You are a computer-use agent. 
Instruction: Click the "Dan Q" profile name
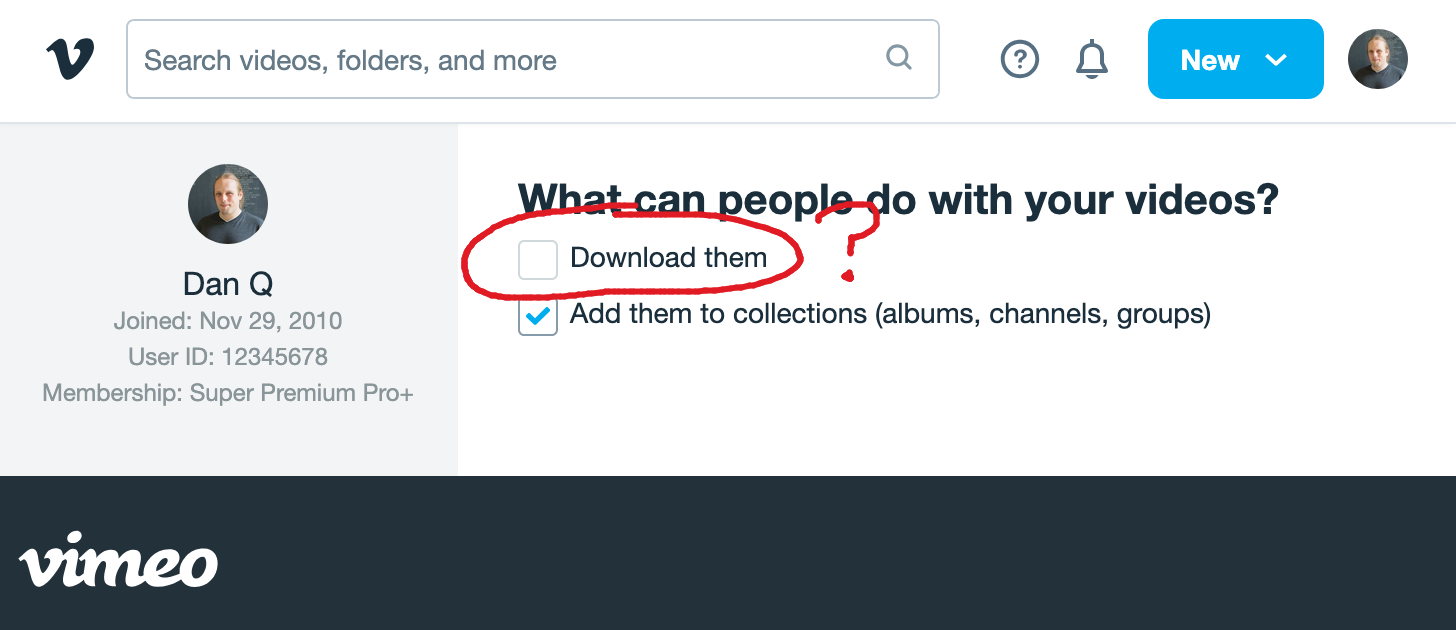click(228, 284)
